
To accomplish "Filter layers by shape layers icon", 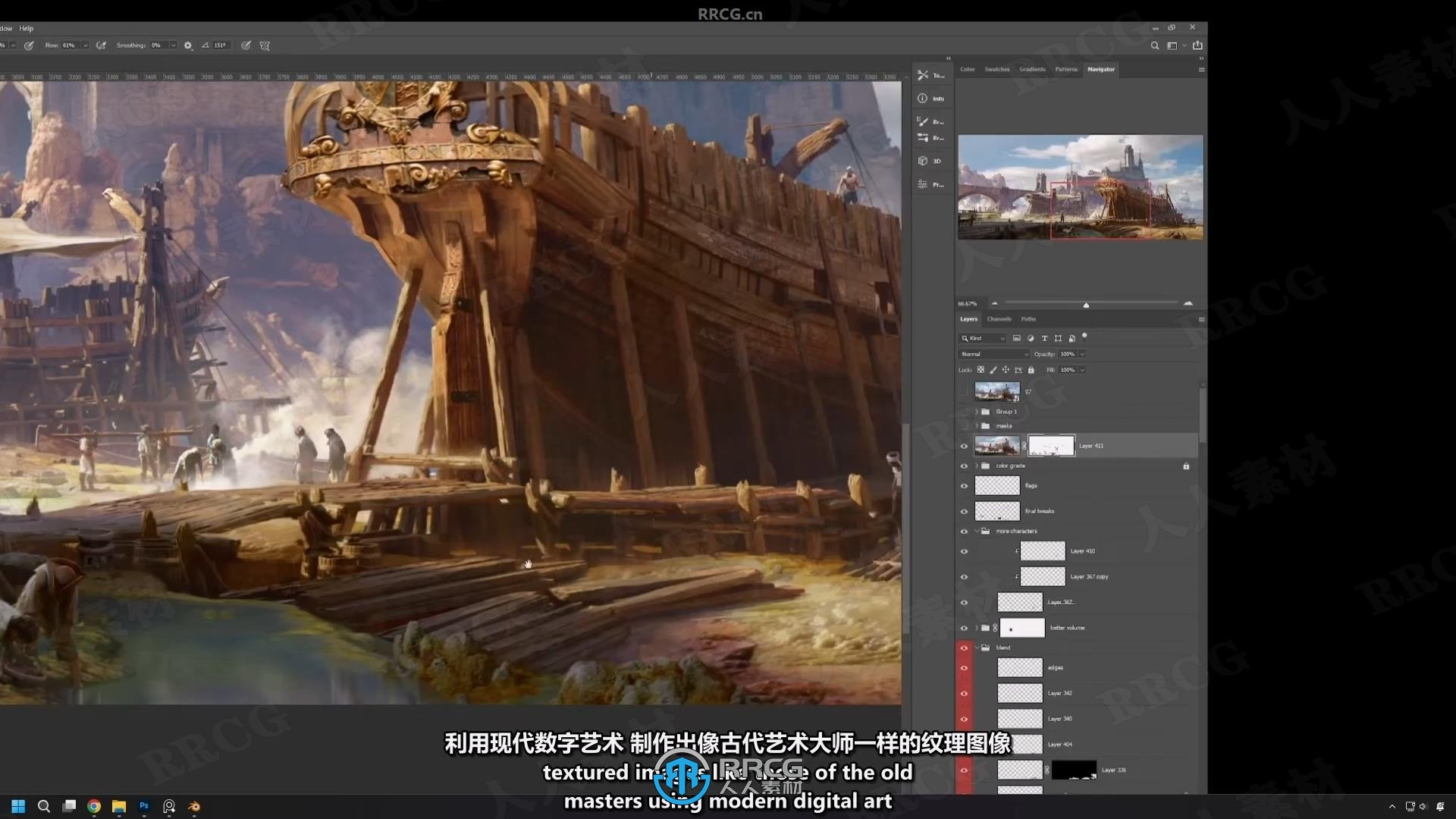I will coord(1058,338).
